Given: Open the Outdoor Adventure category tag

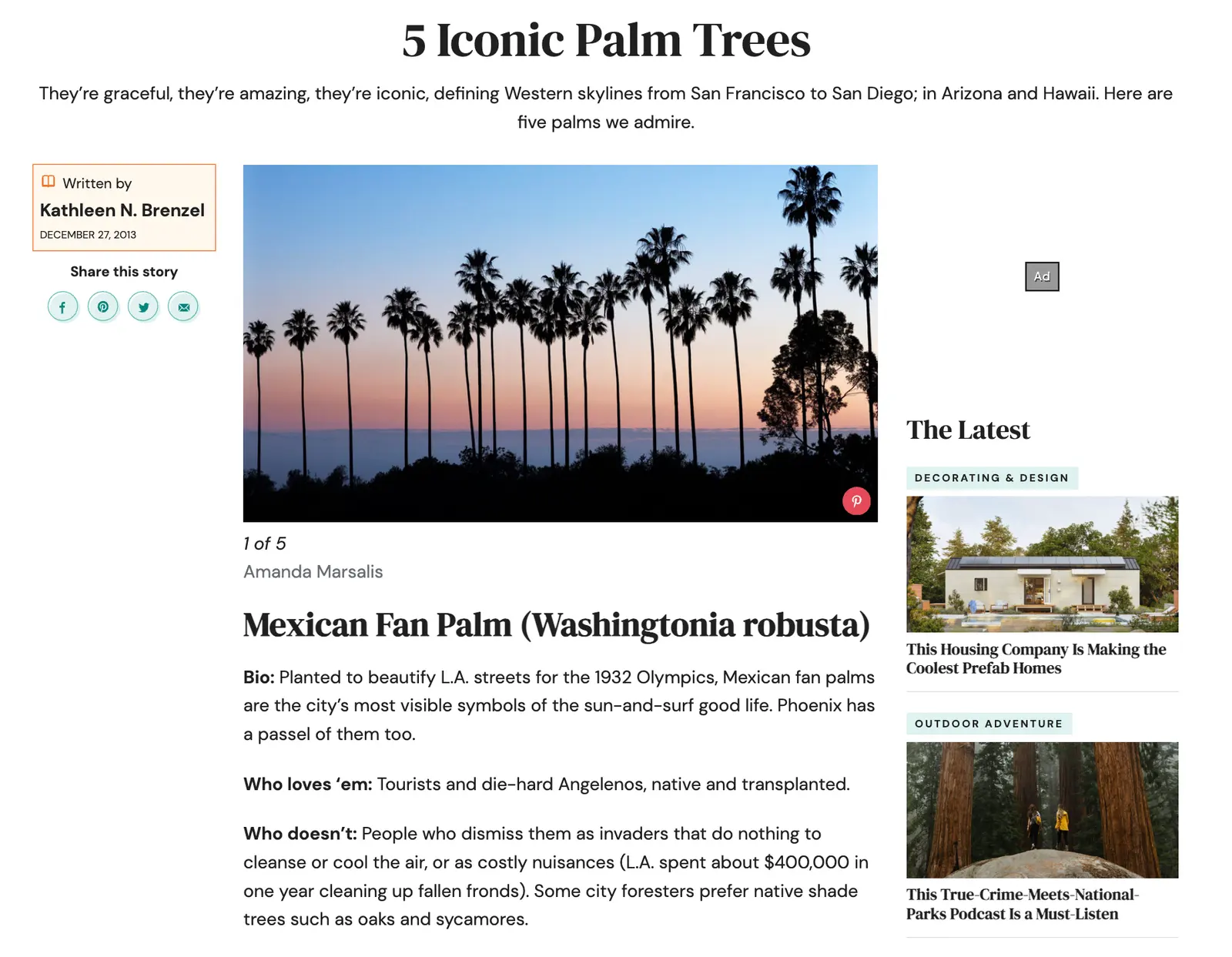Looking at the screenshot, I should tap(989, 724).
